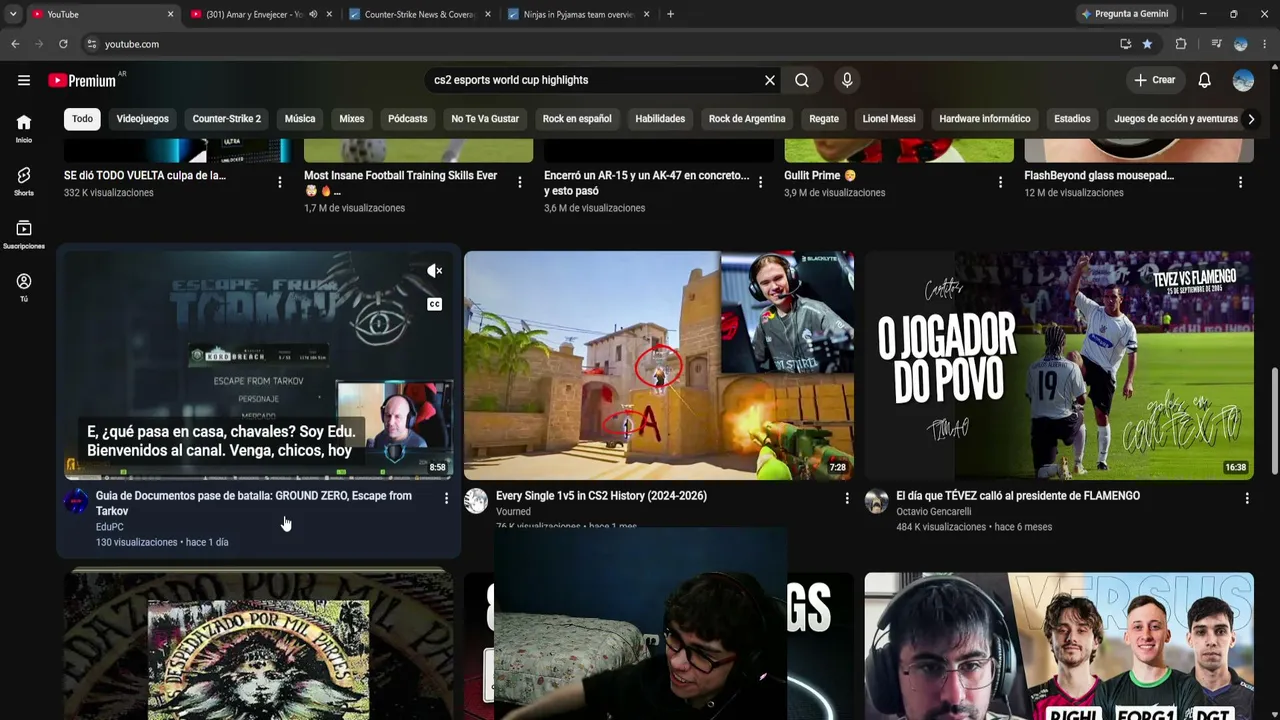Viewport: 1280px width, 720px height.
Task: Filter by the Videojuegos chip
Action: coord(143,119)
